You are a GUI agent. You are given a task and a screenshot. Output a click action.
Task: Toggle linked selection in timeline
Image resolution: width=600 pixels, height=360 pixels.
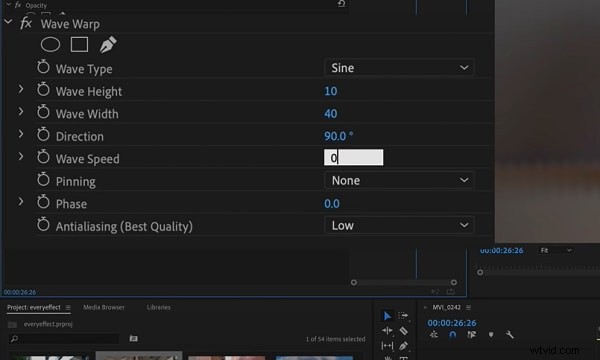coord(471,335)
